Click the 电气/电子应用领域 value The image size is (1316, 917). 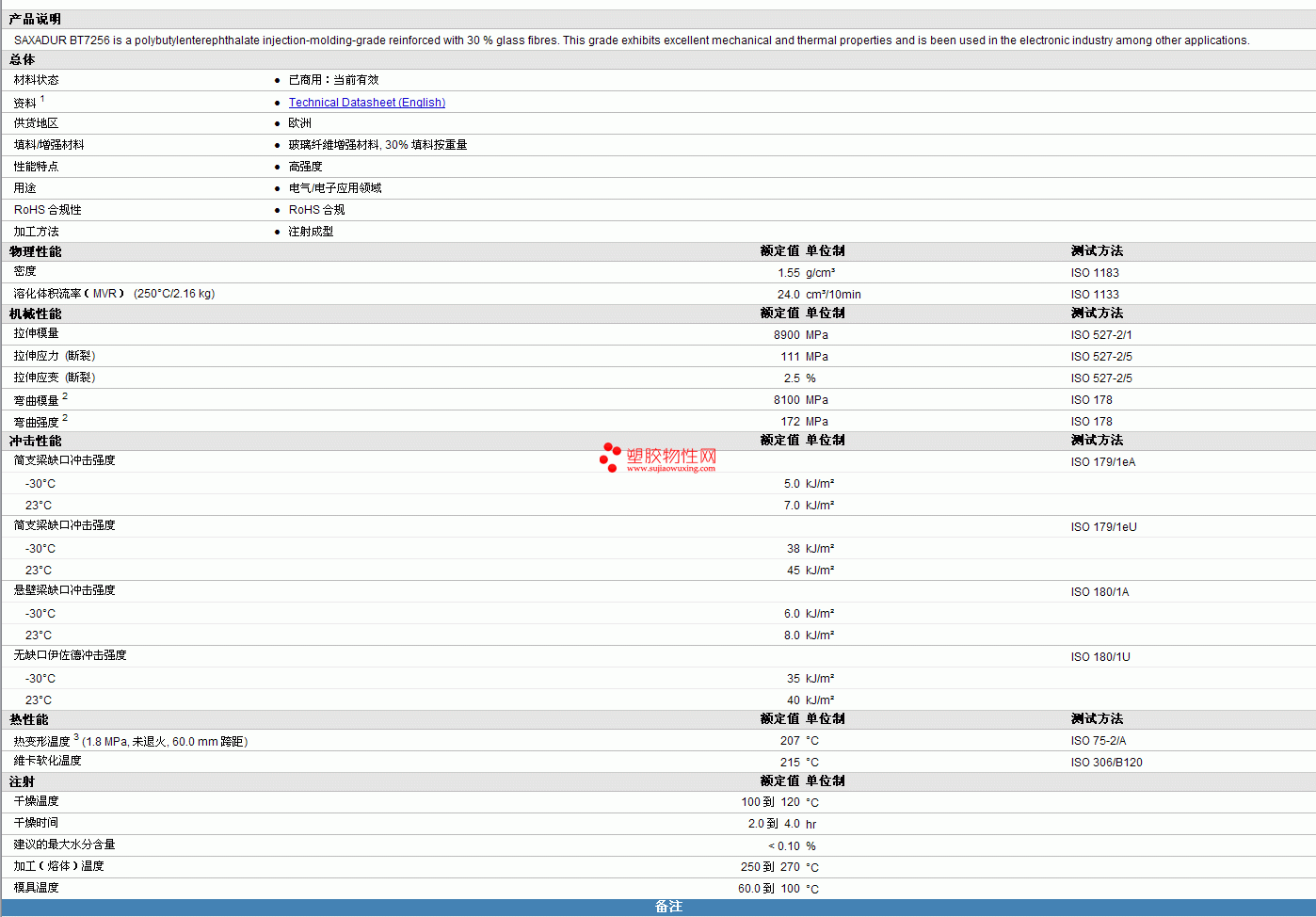335,188
